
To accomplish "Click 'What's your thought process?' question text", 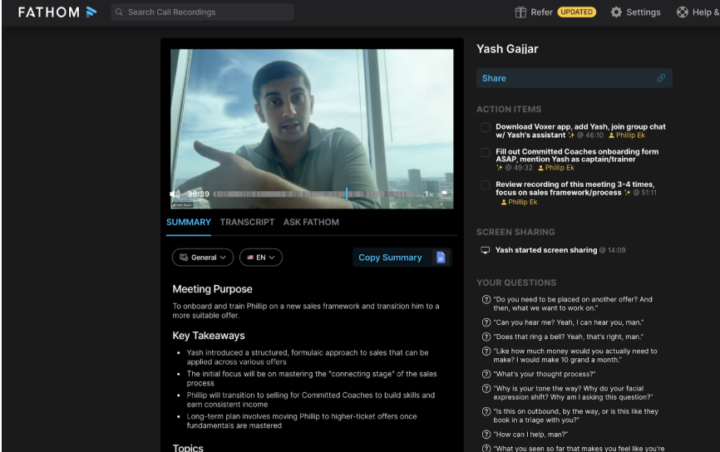I will 545,374.
